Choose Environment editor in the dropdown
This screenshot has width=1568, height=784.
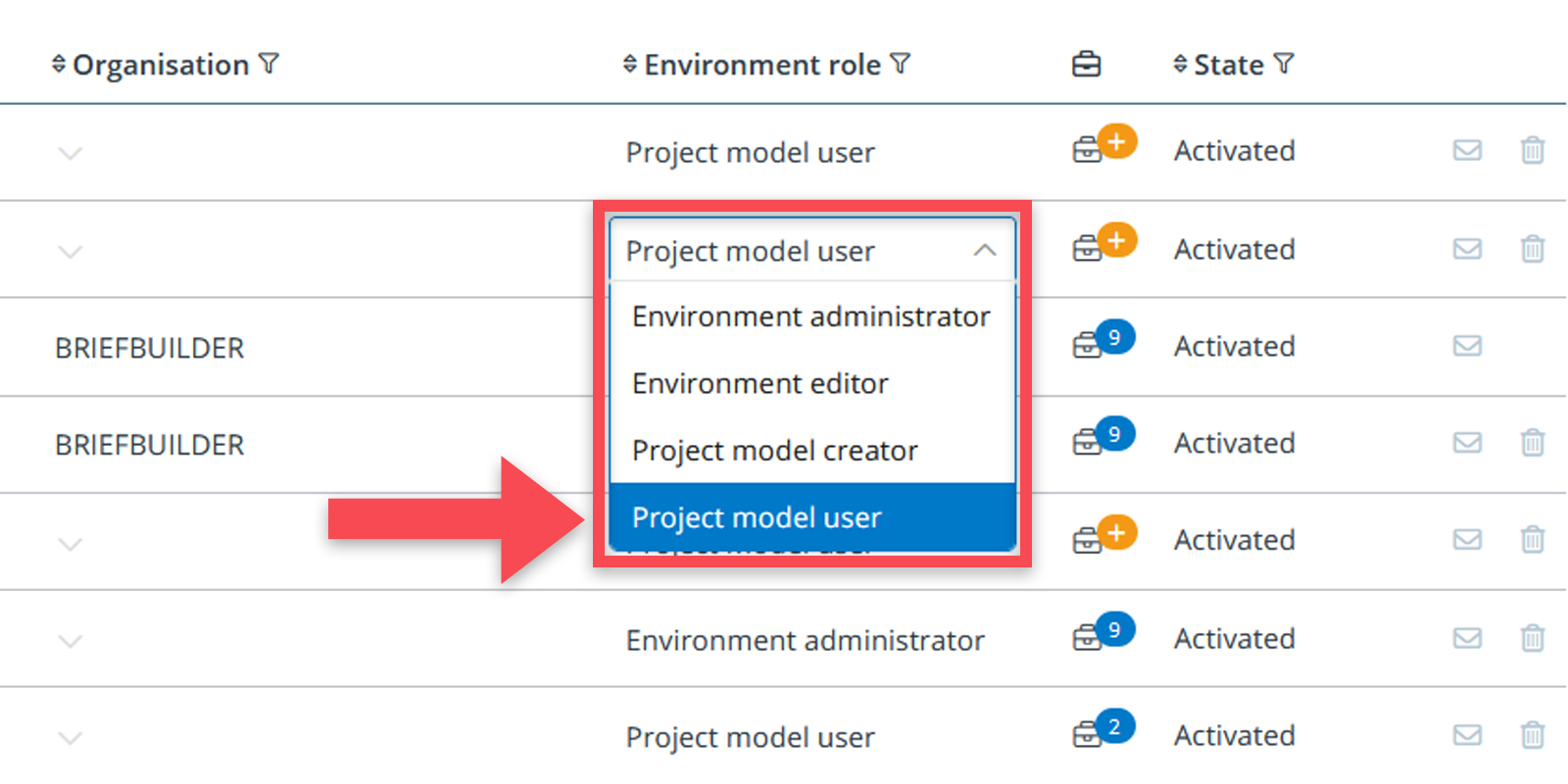point(759,383)
